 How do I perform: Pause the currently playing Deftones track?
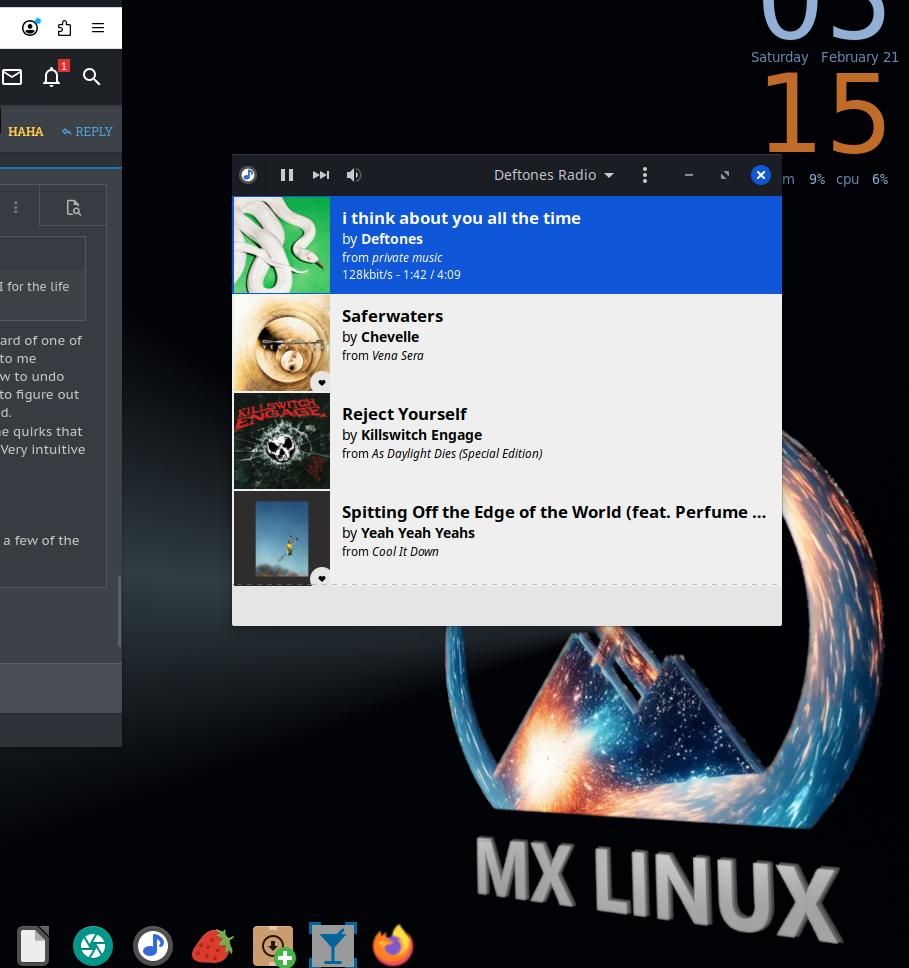tap(287, 175)
